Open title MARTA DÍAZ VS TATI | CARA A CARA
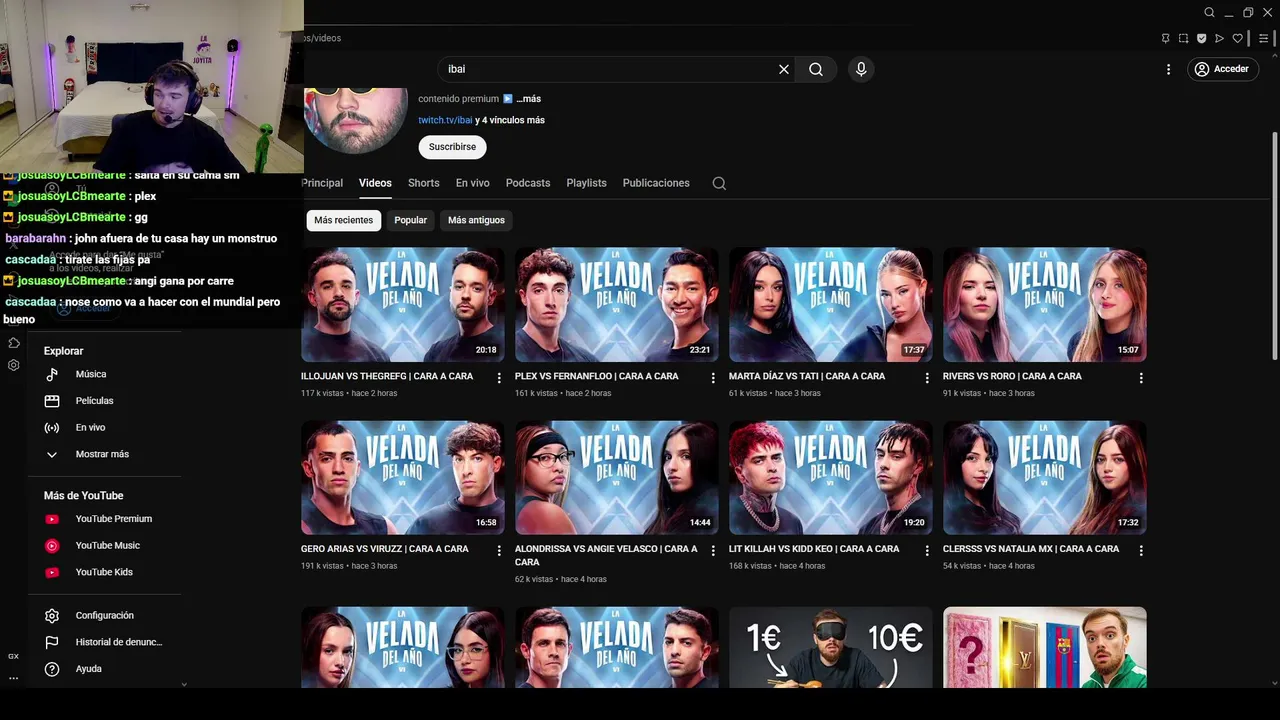1280x720 pixels. pos(807,376)
